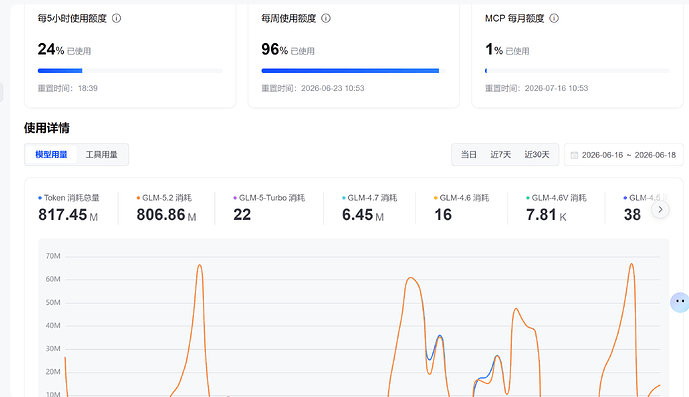Toggle the GLM-5.2 消耗 orange legend dot

pyautogui.click(x=138, y=198)
